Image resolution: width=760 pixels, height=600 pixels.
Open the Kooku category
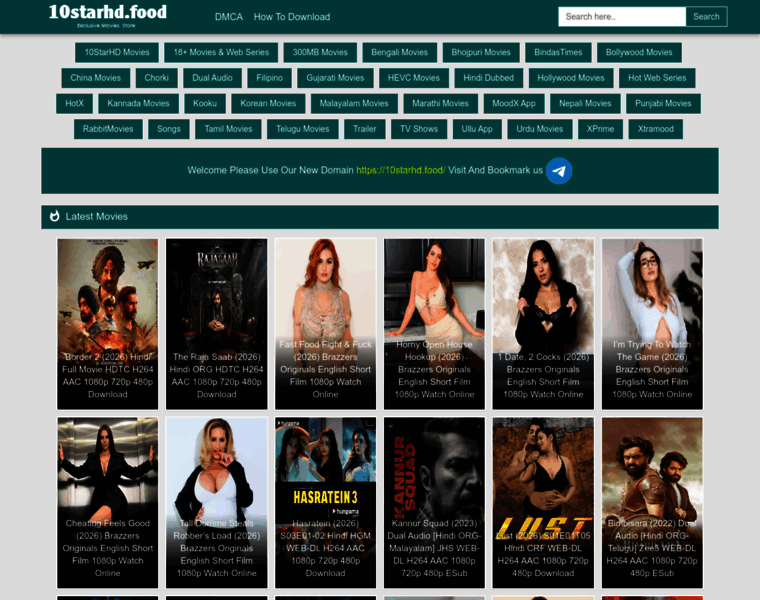tap(205, 104)
